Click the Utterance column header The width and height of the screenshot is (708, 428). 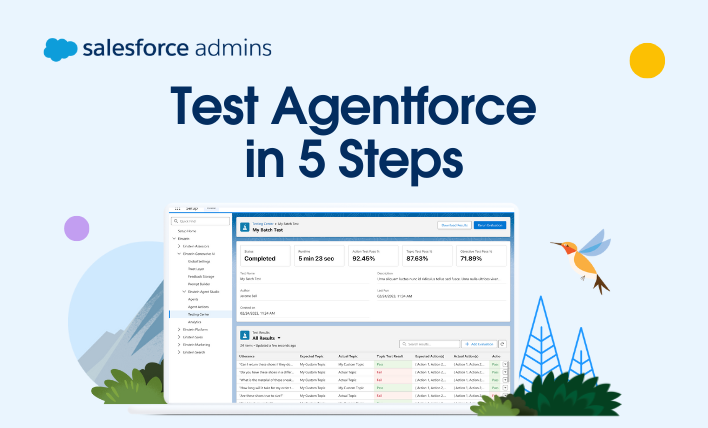coord(247,356)
